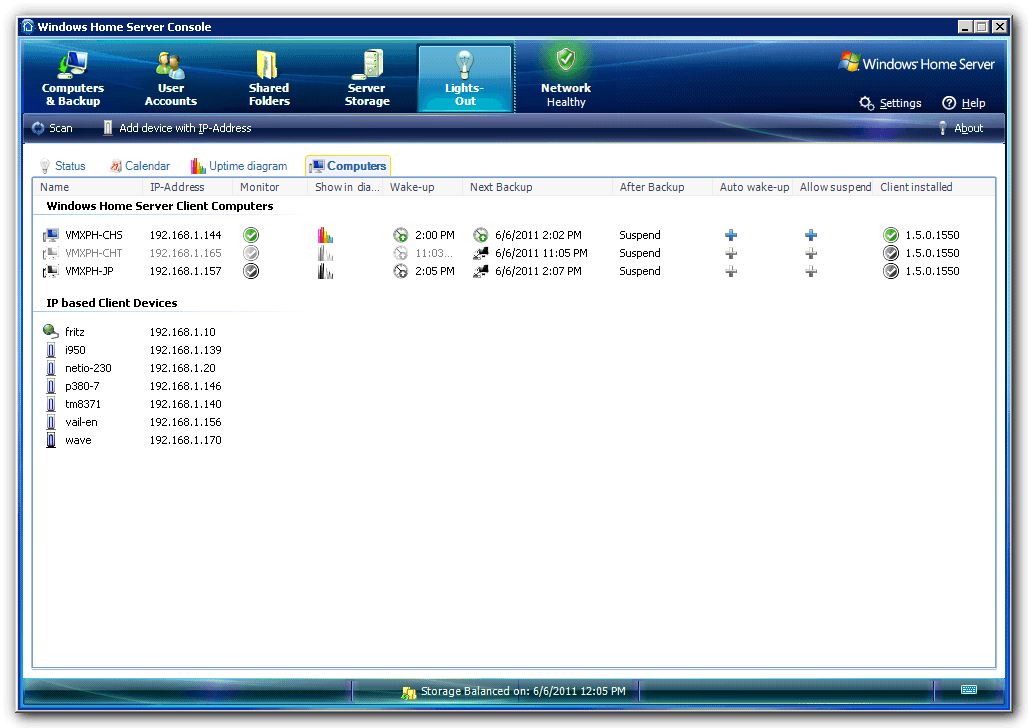The image size is (1028, 728).
Task: Click Storage Balanced status bar entry
Action: (x=513, y=691)
